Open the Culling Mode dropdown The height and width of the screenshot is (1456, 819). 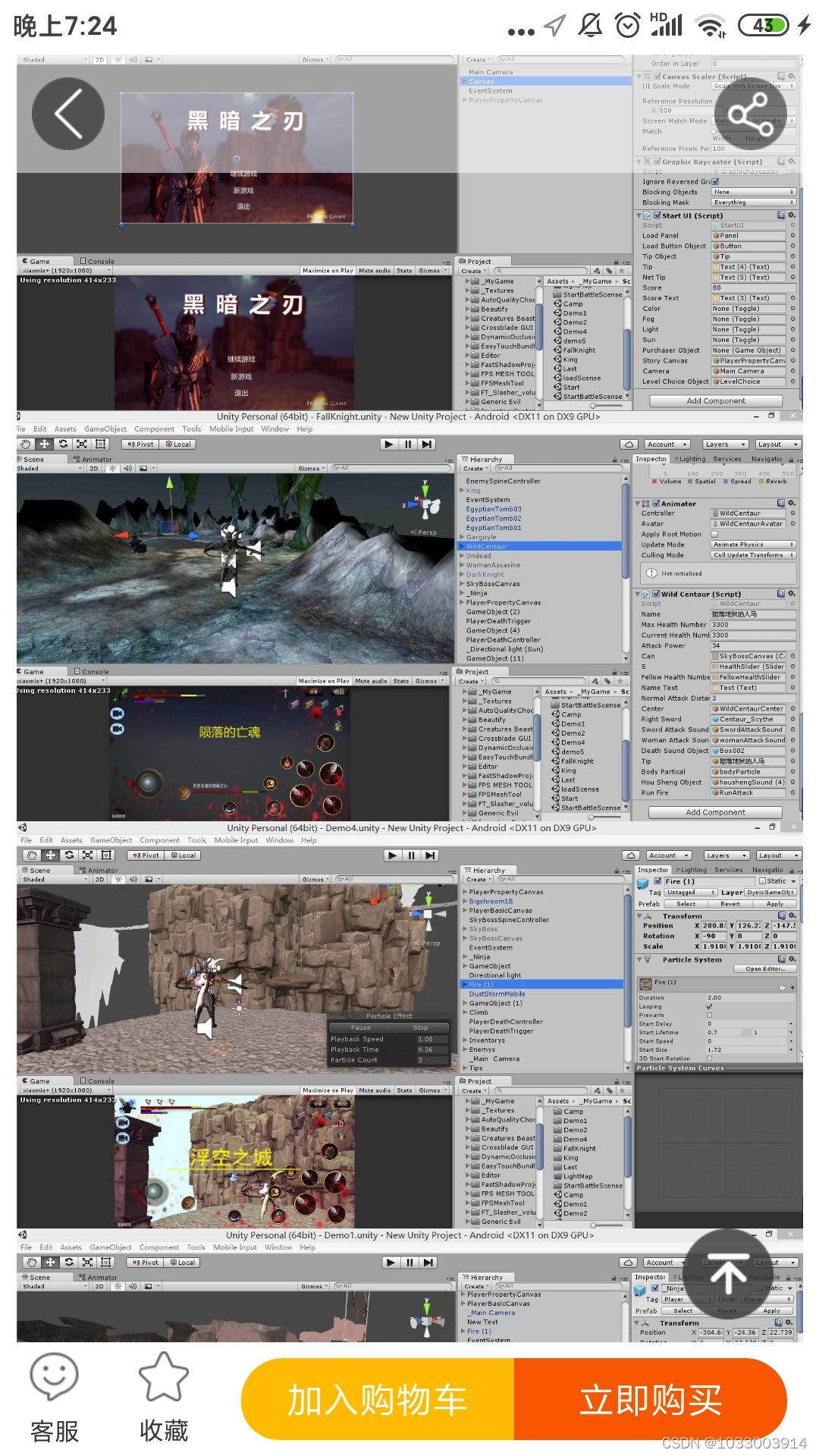point(753,555)
